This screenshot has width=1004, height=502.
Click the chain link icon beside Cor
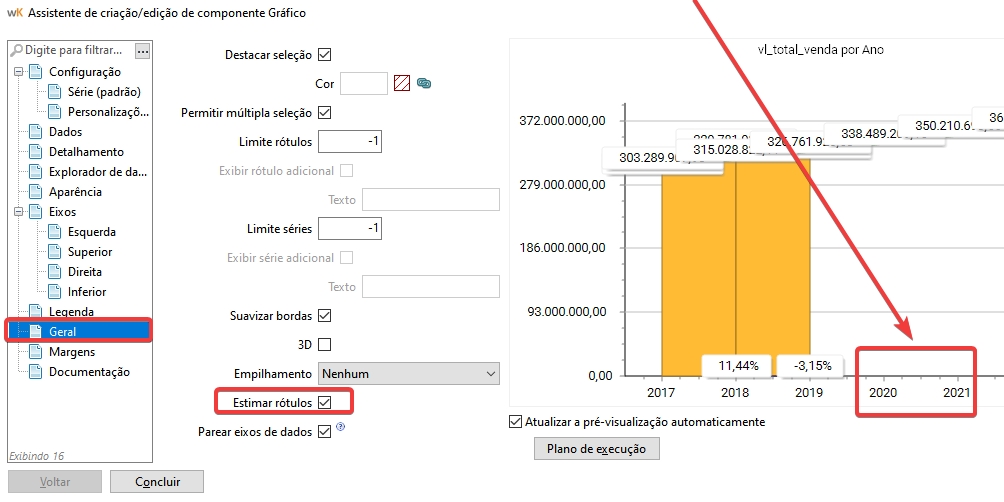[x=424, y=84]
